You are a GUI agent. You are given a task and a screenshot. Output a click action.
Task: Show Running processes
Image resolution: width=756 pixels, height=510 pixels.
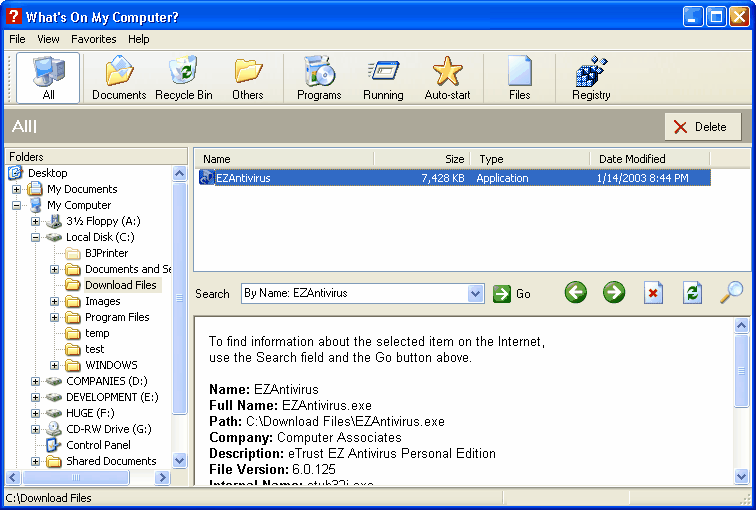[x=383, y=78]
